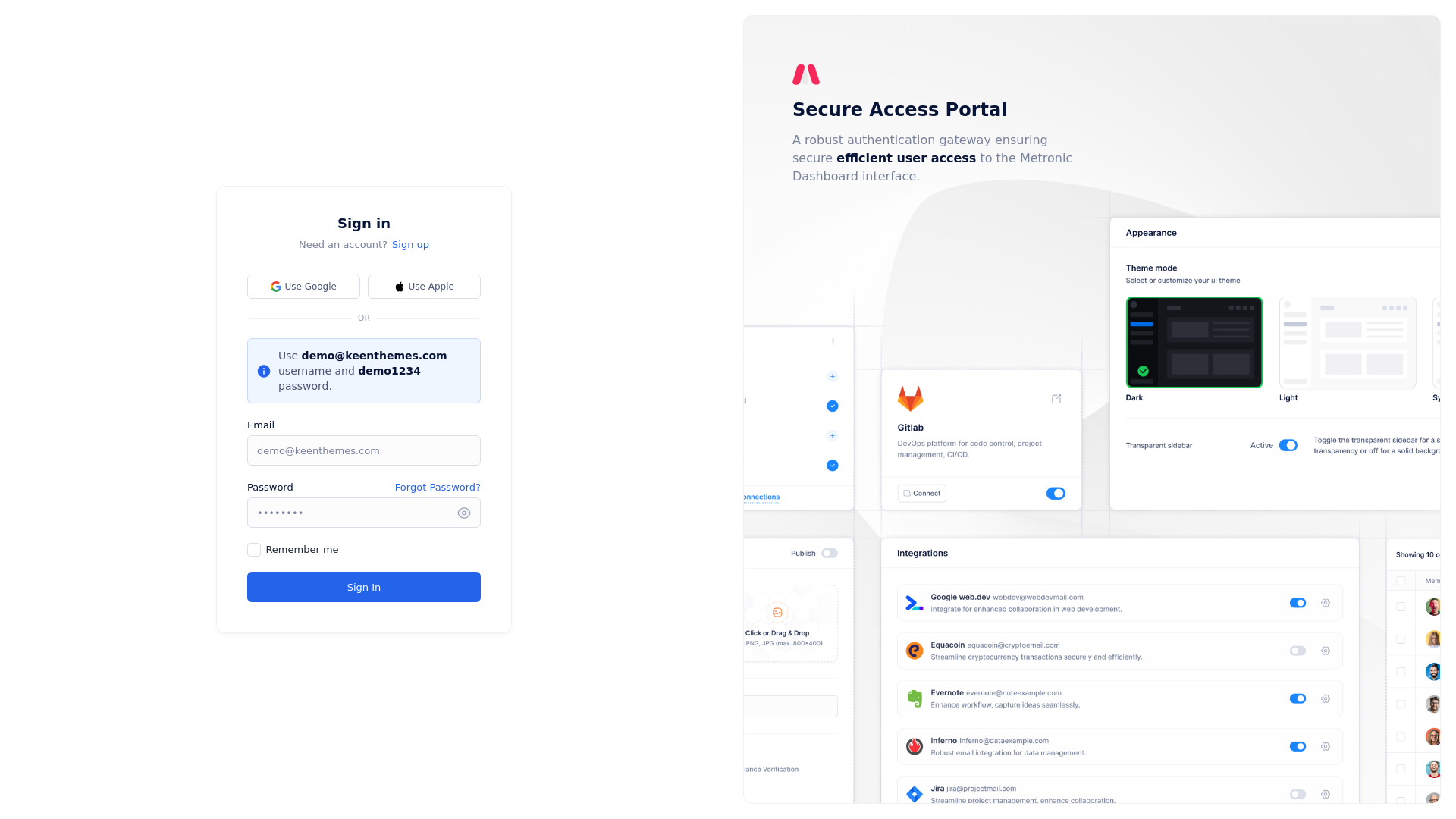Click the first plus icon in the left card
Image resolution: width=1456 pixels, height=819 pixels.
pos(833,376)
